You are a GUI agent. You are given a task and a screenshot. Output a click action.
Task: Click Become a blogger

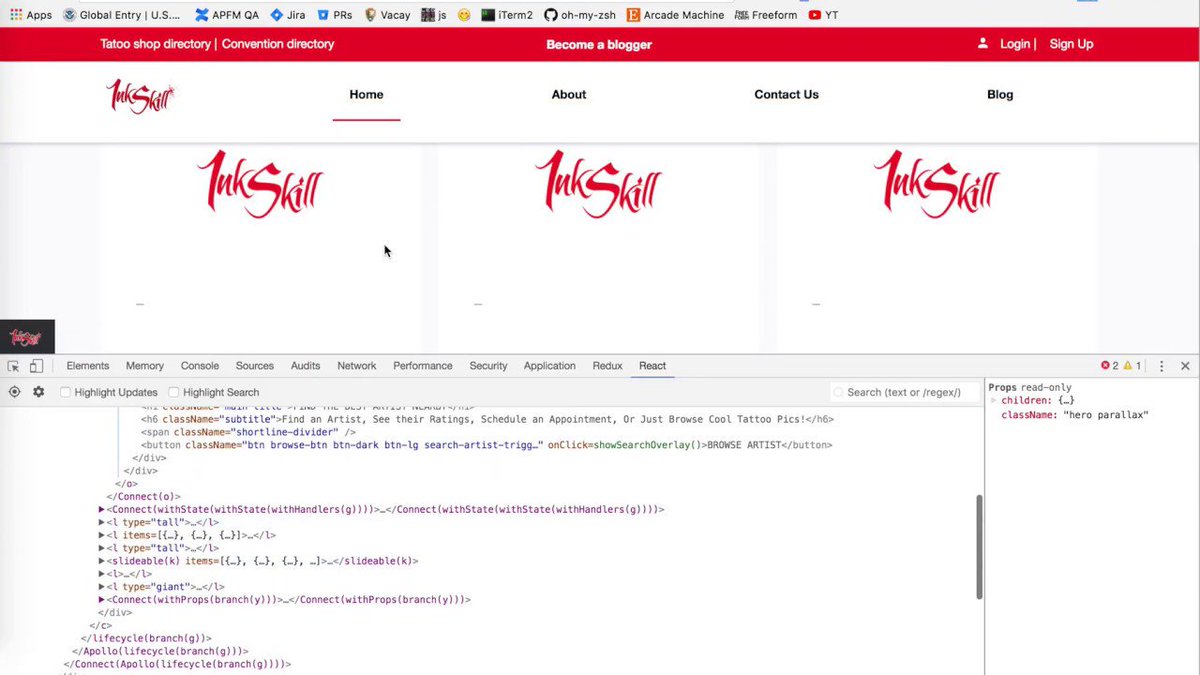tap(599, 45)
